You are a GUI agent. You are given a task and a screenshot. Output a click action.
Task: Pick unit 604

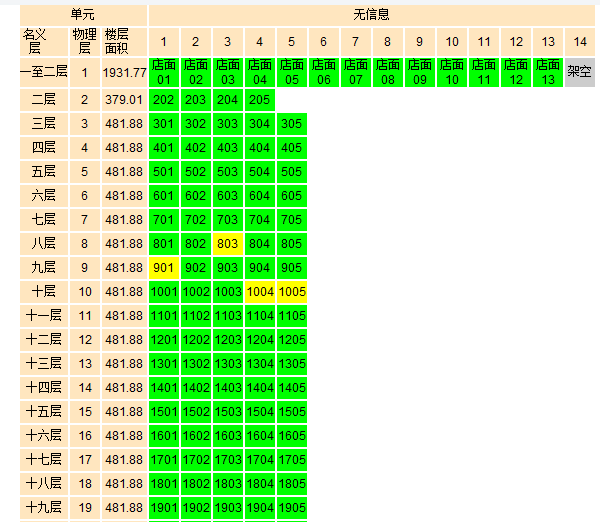tap(260, 196)
